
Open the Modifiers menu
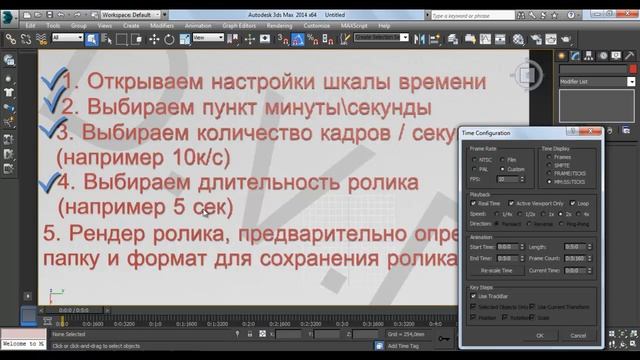pos(162,26)
